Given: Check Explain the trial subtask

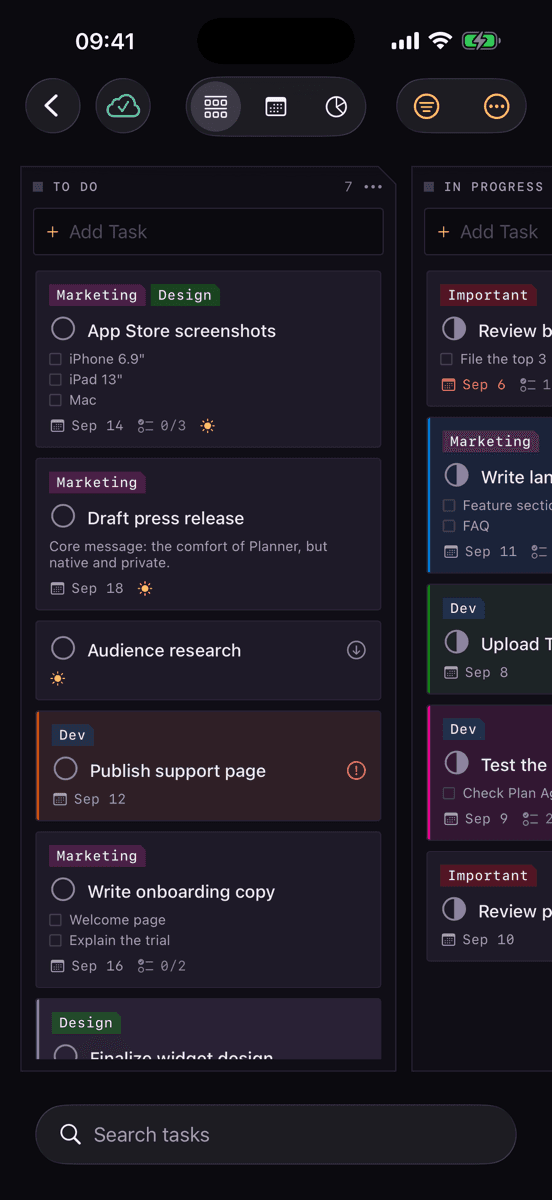Looking at the screenshot, I should (x=56, y=941).
